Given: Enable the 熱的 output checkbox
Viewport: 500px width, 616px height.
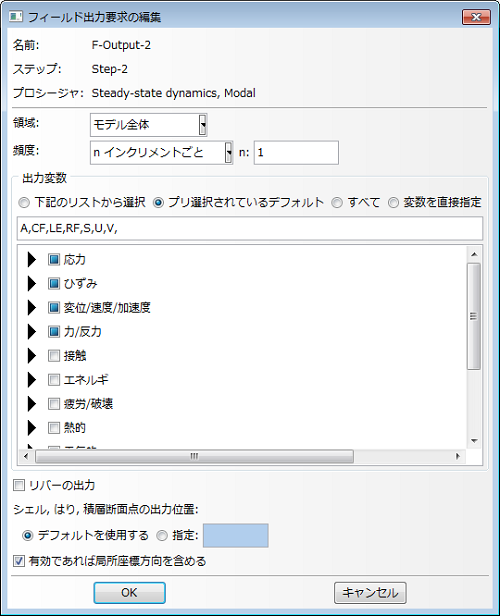Looking at the screenshot, I should pos(54,427).
